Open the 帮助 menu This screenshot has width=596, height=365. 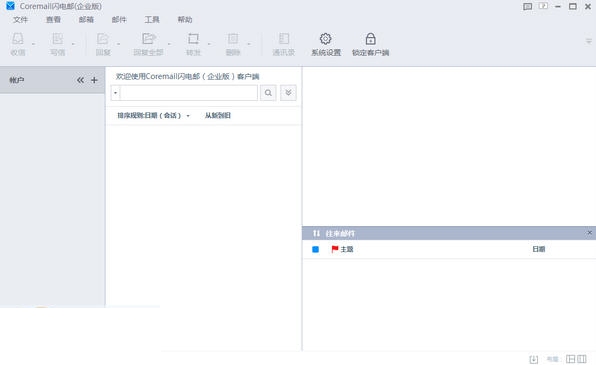coord(185,20)
